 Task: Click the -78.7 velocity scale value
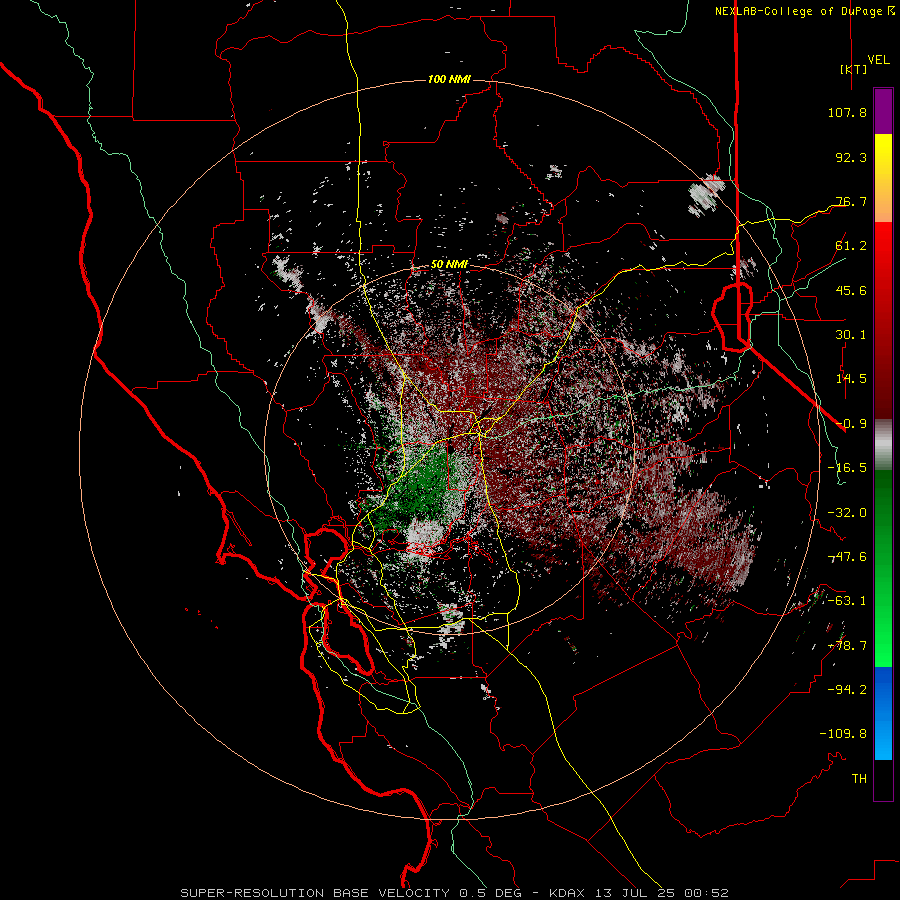[847, 646]
